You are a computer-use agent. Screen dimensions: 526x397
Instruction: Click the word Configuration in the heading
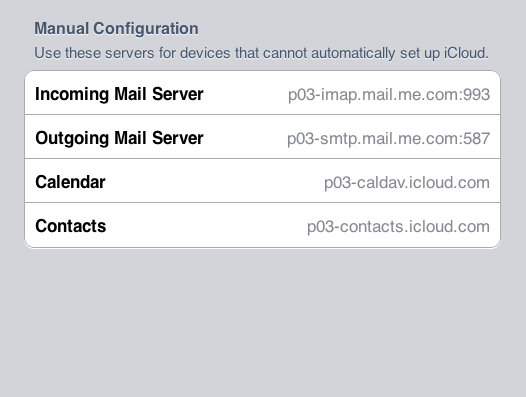point(146,29)
